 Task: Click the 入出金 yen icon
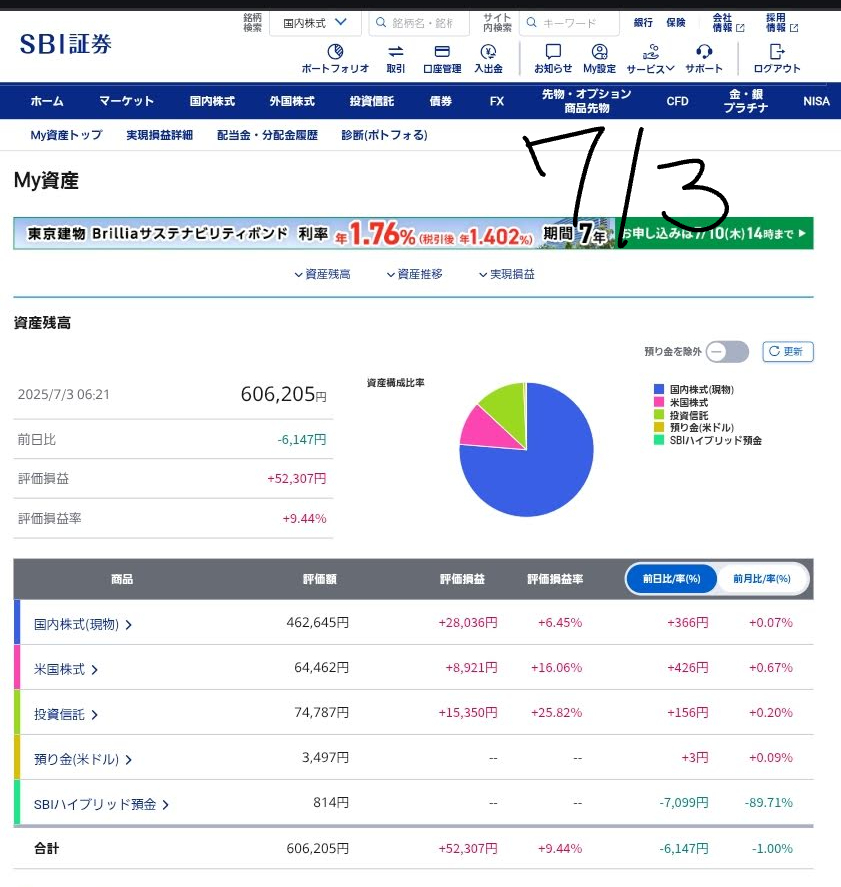pos(488,52)
